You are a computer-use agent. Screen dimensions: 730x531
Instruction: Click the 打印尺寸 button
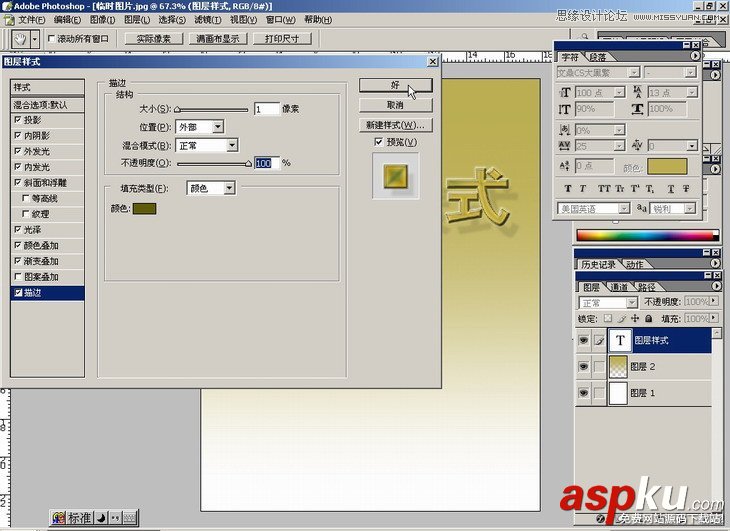(x=282, y=39)
